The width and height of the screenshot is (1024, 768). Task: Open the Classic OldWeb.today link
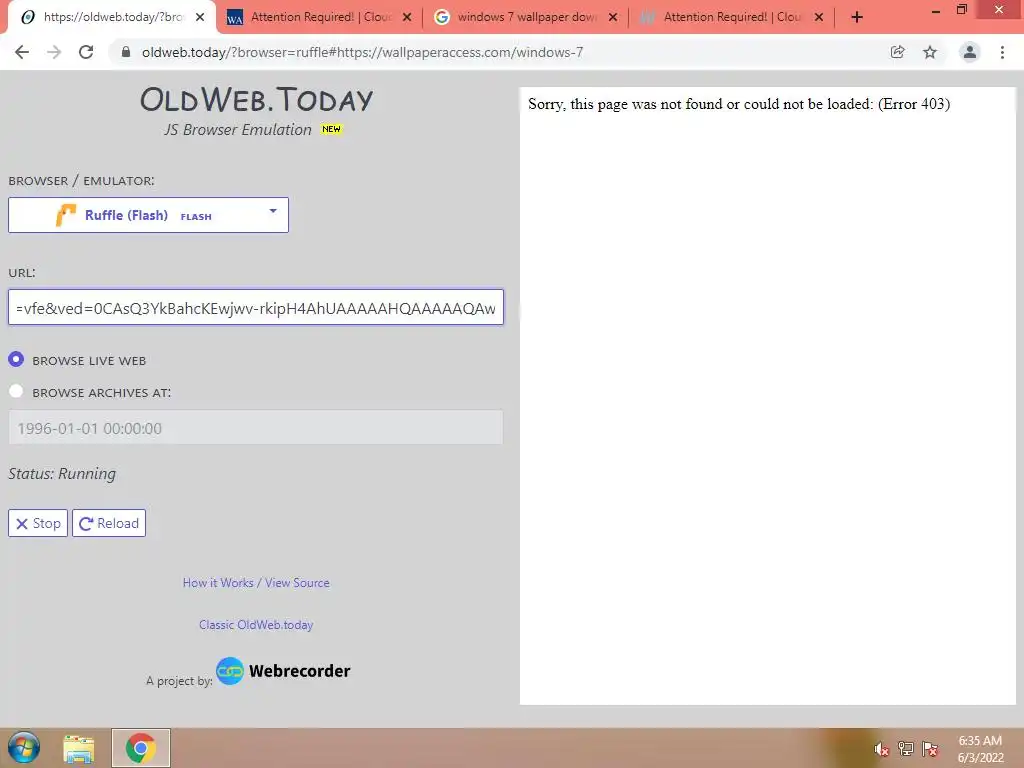click(x=256, y=625)
